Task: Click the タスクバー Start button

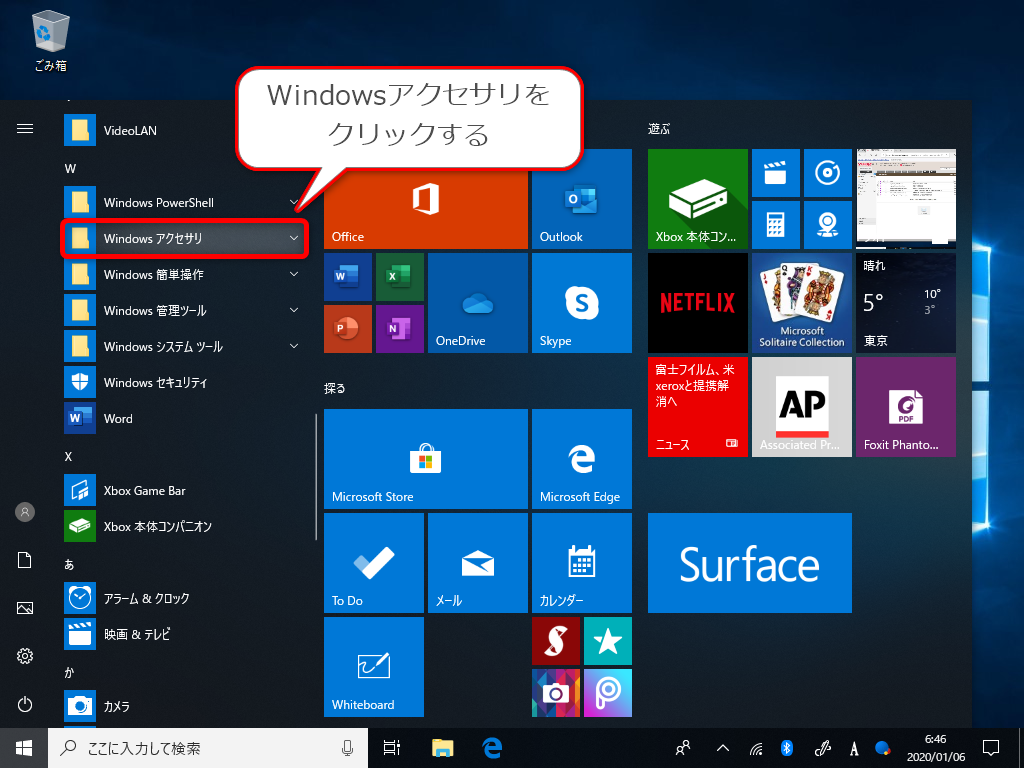Action: pos(21,747)
